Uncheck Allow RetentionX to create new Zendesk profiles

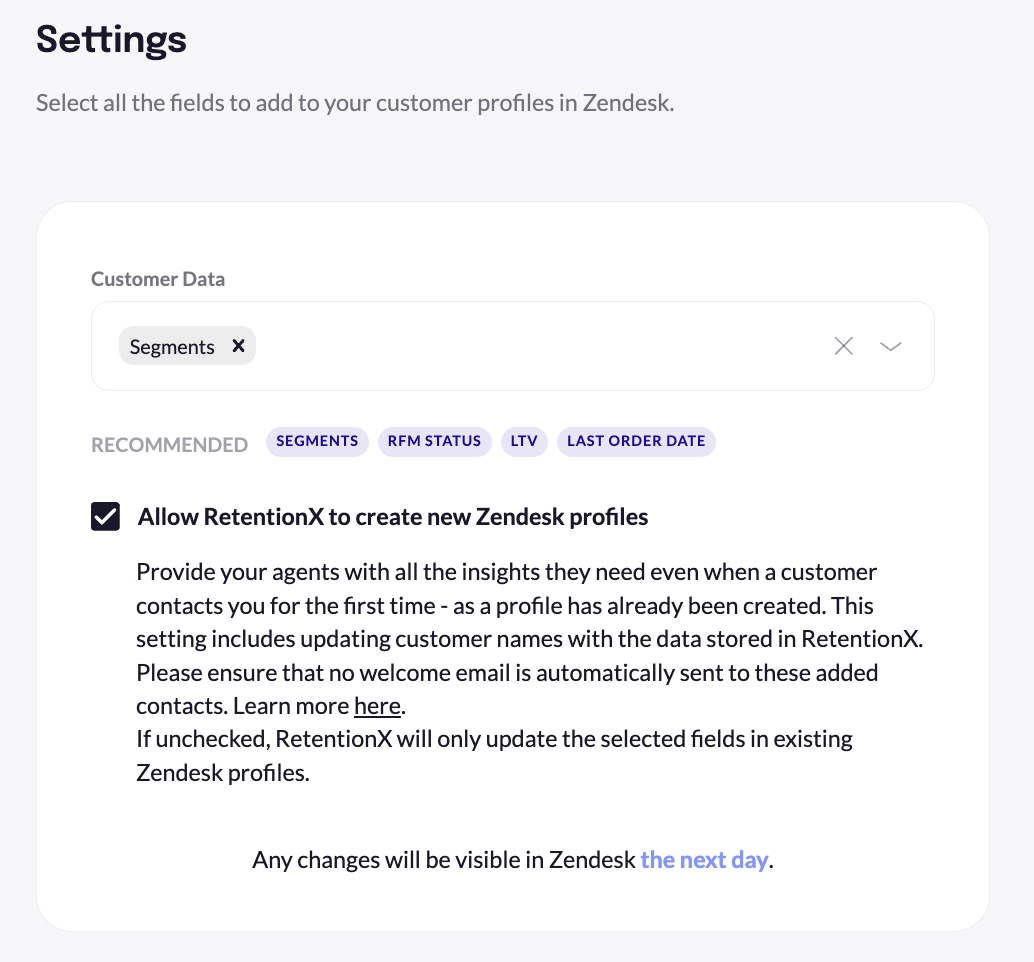[105, 516]
